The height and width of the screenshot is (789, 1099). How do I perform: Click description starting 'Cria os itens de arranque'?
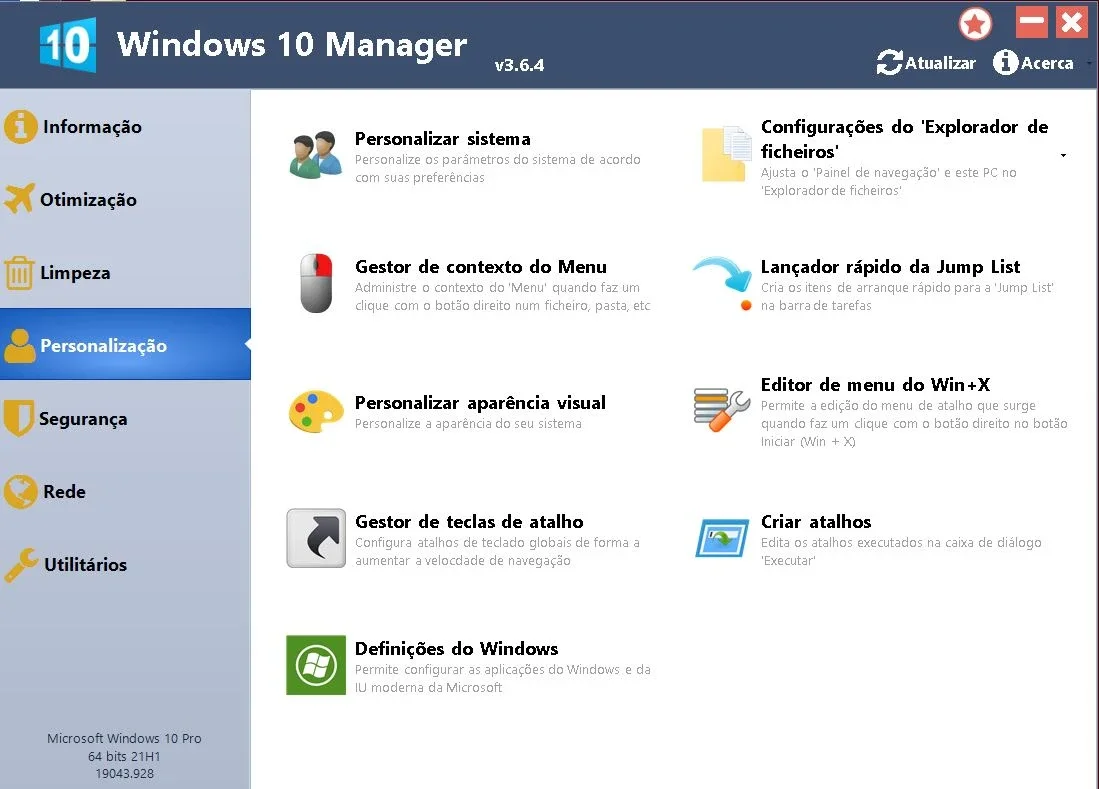click(907, 296)
